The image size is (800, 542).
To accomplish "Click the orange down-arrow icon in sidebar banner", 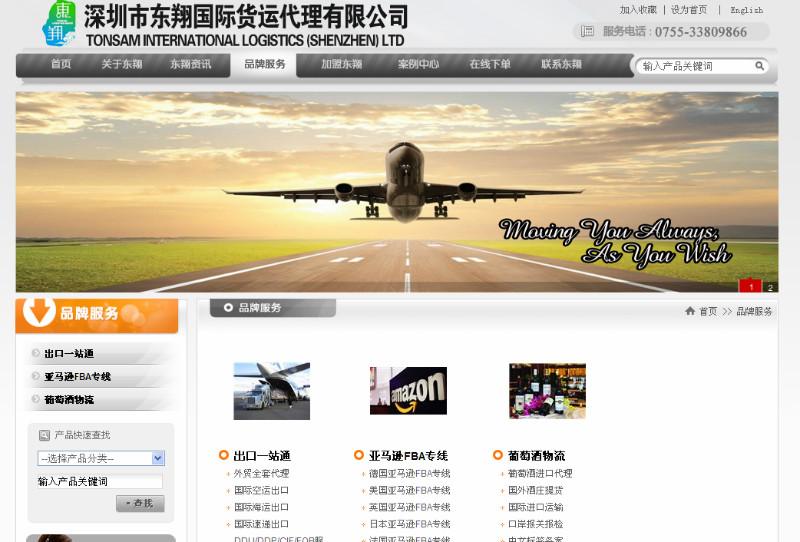I will coord(39,312).
